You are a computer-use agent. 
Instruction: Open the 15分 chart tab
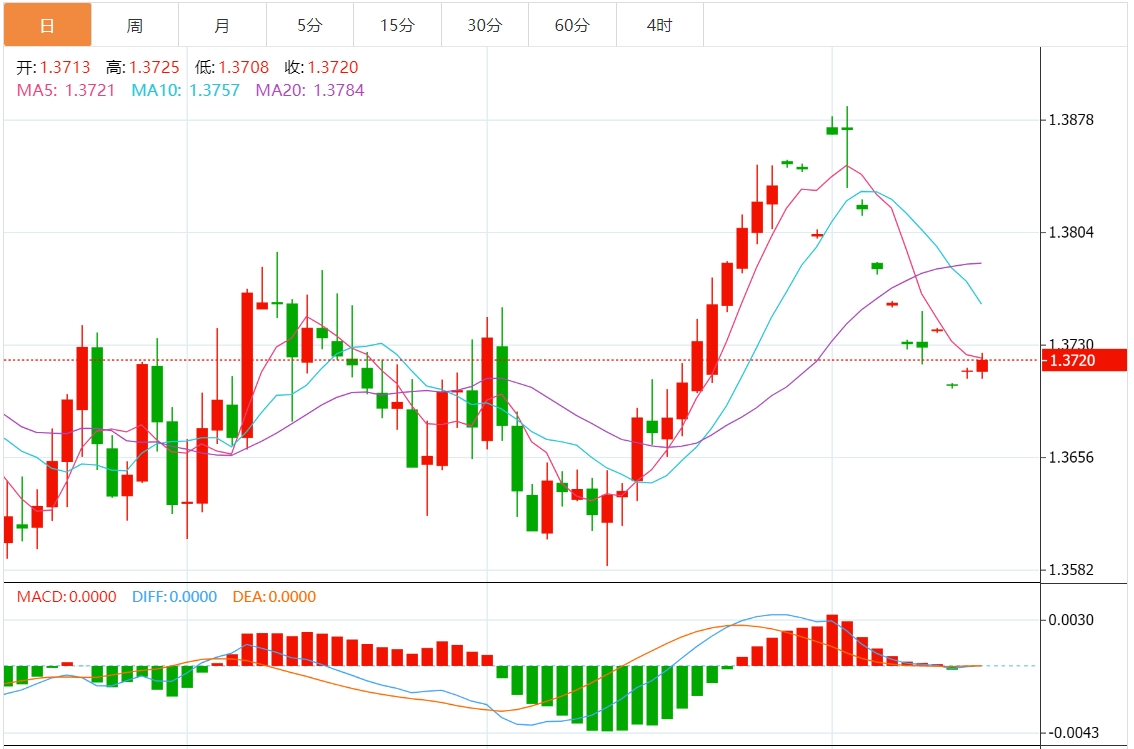pos(398,25)
